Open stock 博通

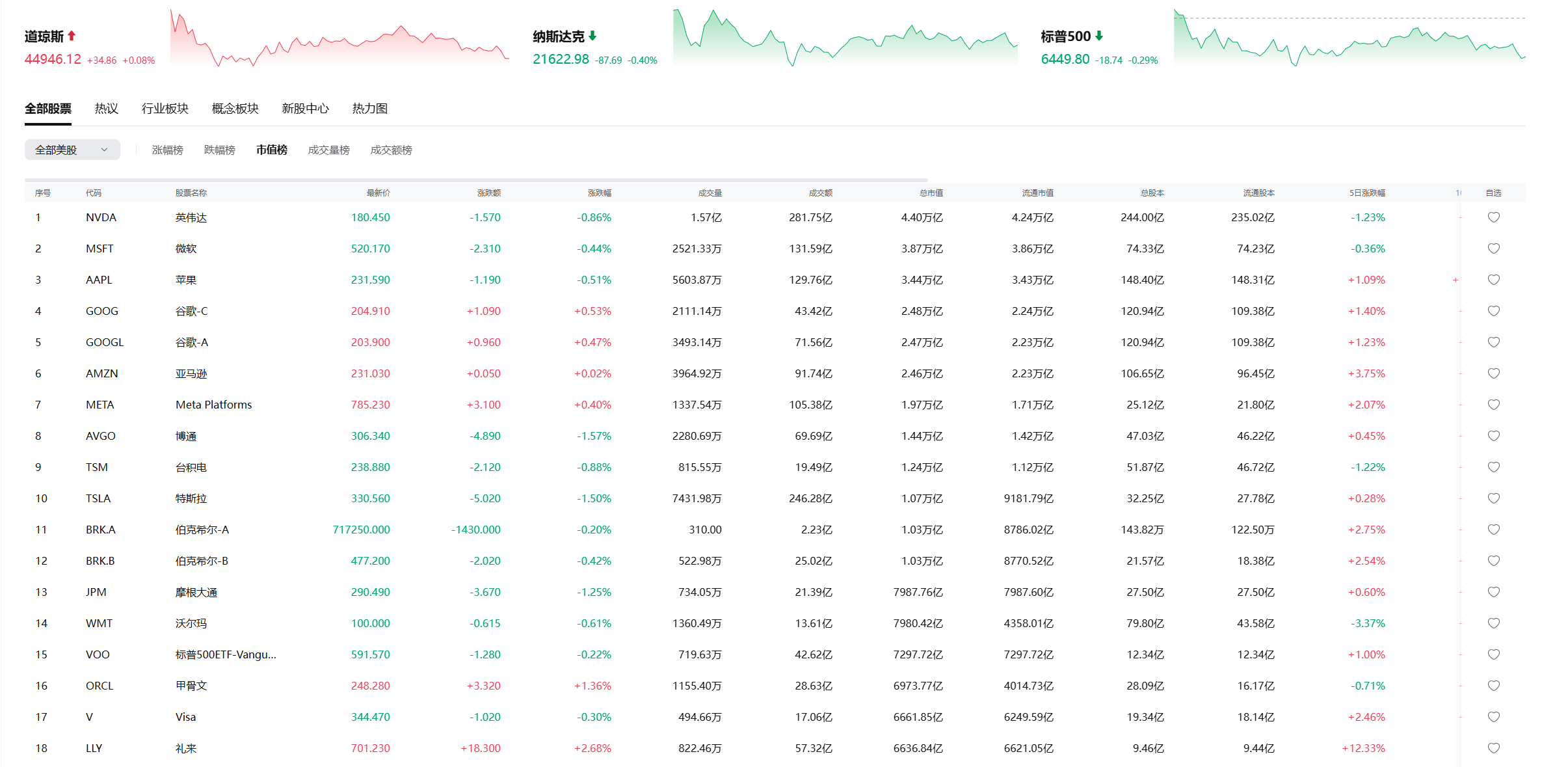point(186,437)
